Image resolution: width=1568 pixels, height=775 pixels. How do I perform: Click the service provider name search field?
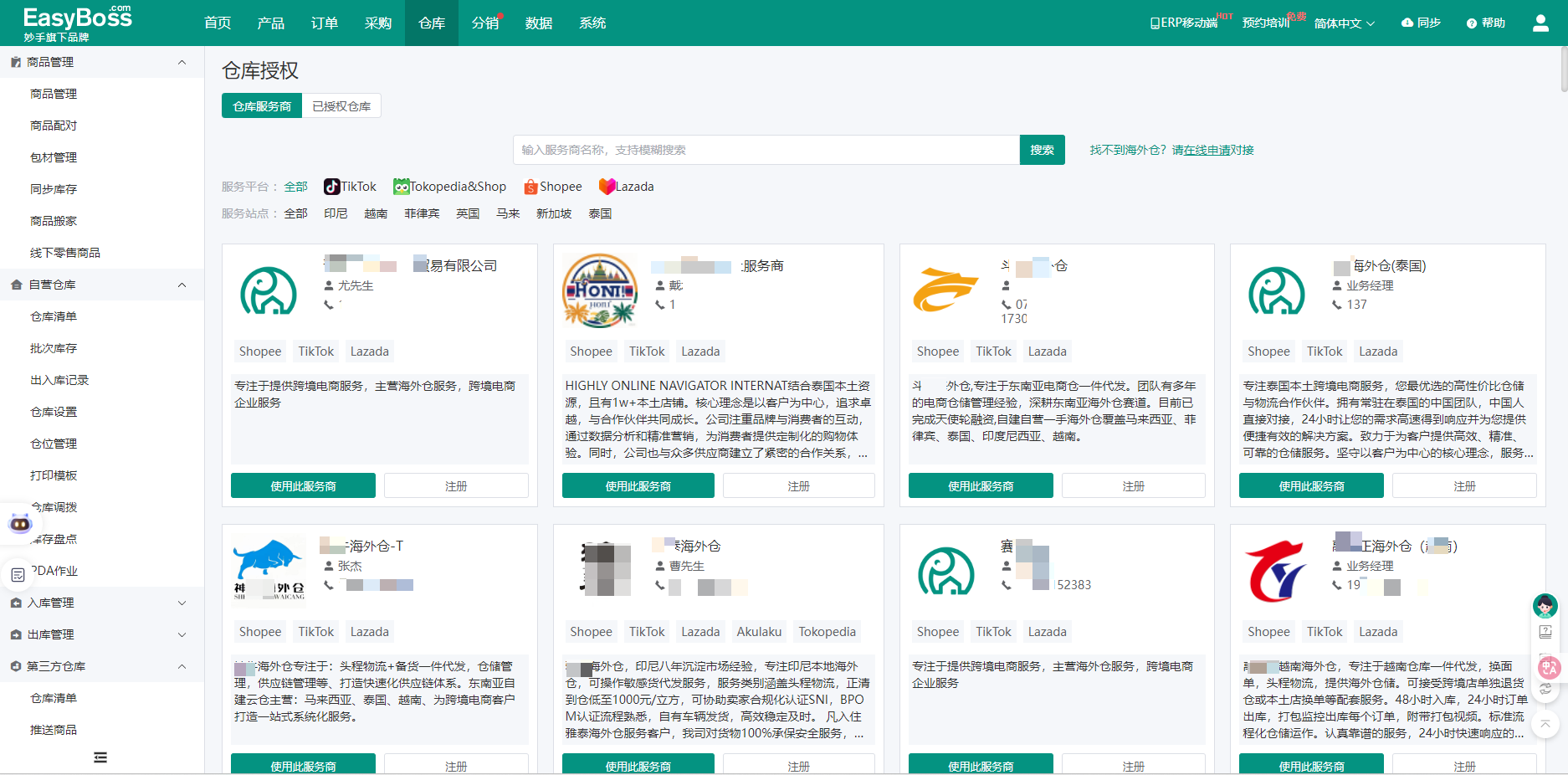pyautogui.click(x=766, y=150)
